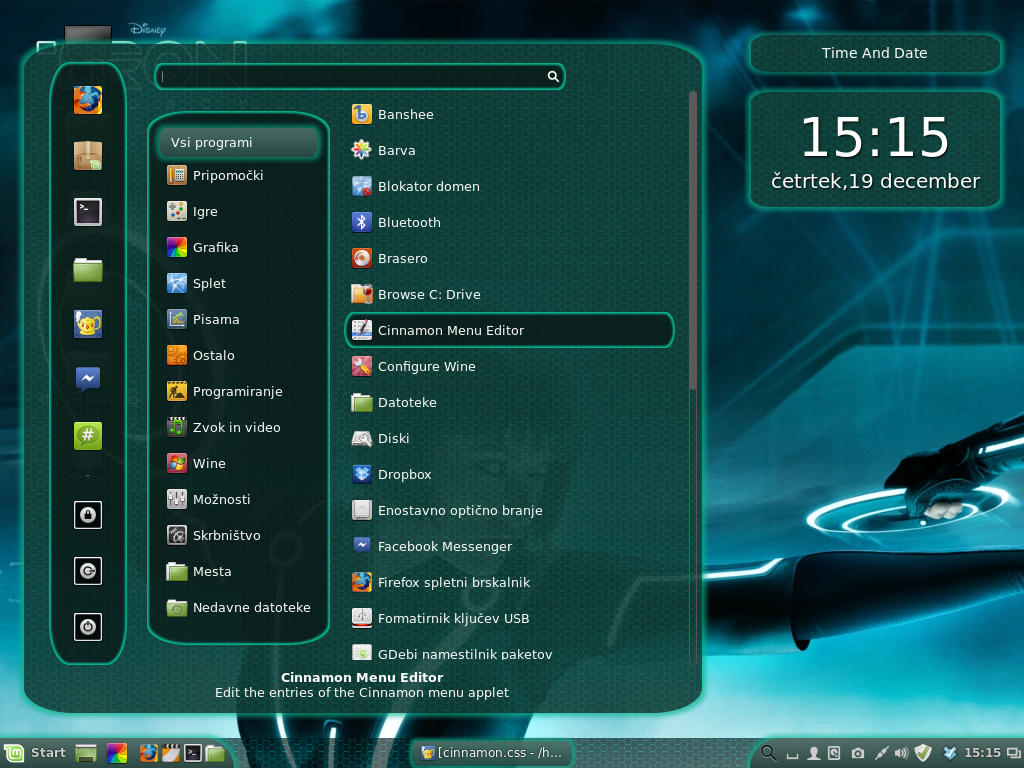Image resolution: width=1024 pixels, height=768 pixels.
Task: Click the update manager shield icon
Action: tap(923, 753)
